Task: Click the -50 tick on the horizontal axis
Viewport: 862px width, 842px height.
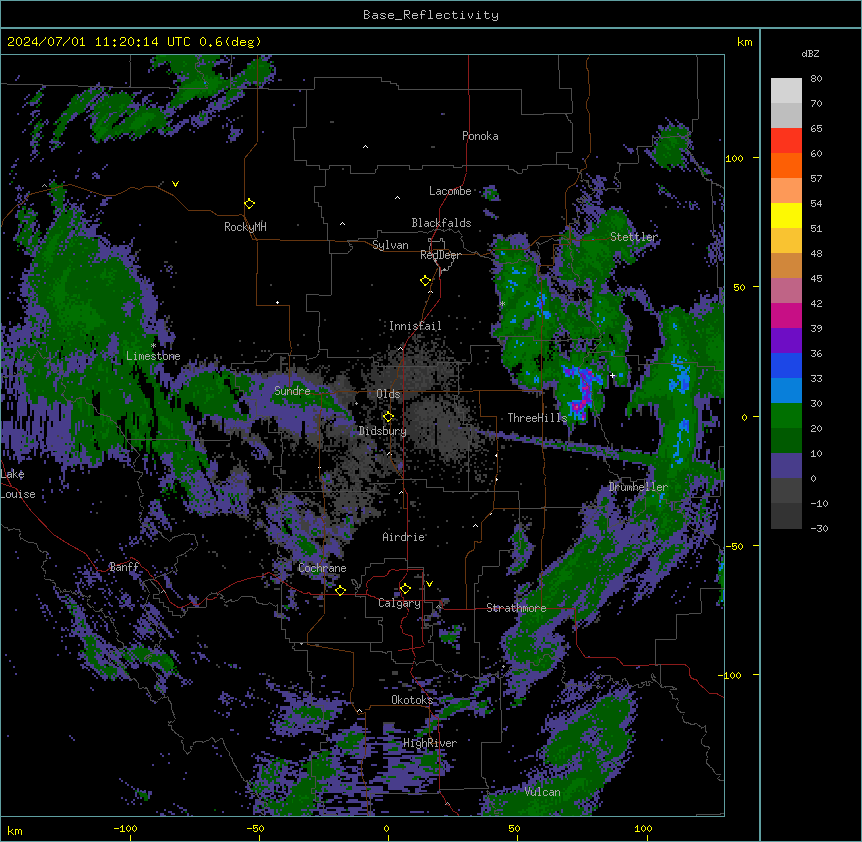Action: pyautogui.click(x=255, y=828)
